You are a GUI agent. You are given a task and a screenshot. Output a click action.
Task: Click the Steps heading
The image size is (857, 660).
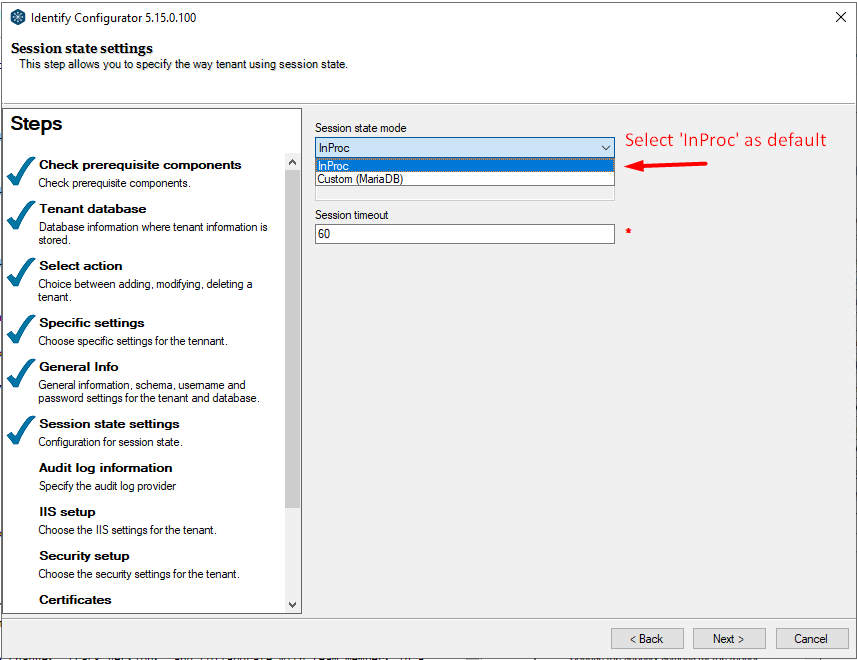36,123
